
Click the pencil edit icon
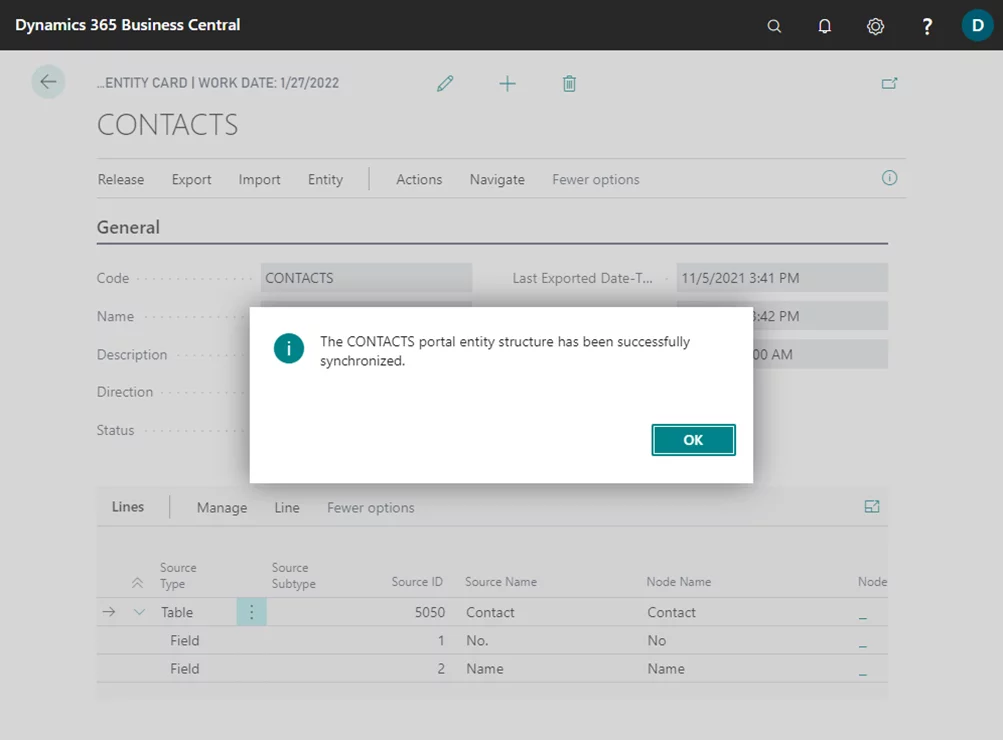[x=445, y=84]
